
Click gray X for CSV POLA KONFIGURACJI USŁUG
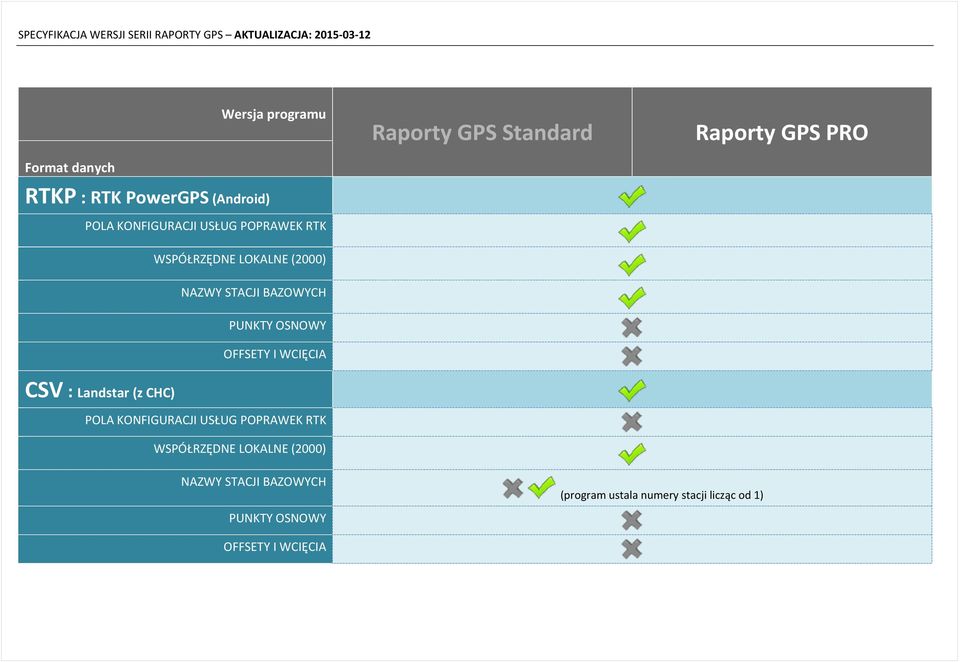pos(632,421)
